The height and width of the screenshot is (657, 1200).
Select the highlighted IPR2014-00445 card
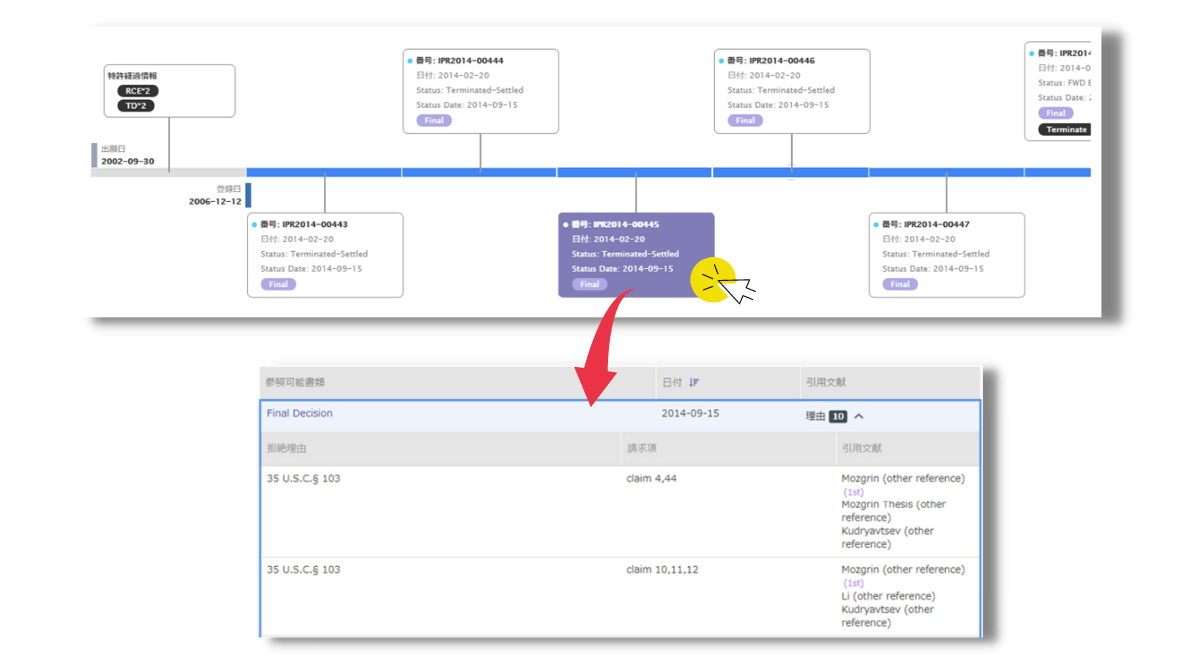point(636,255)
